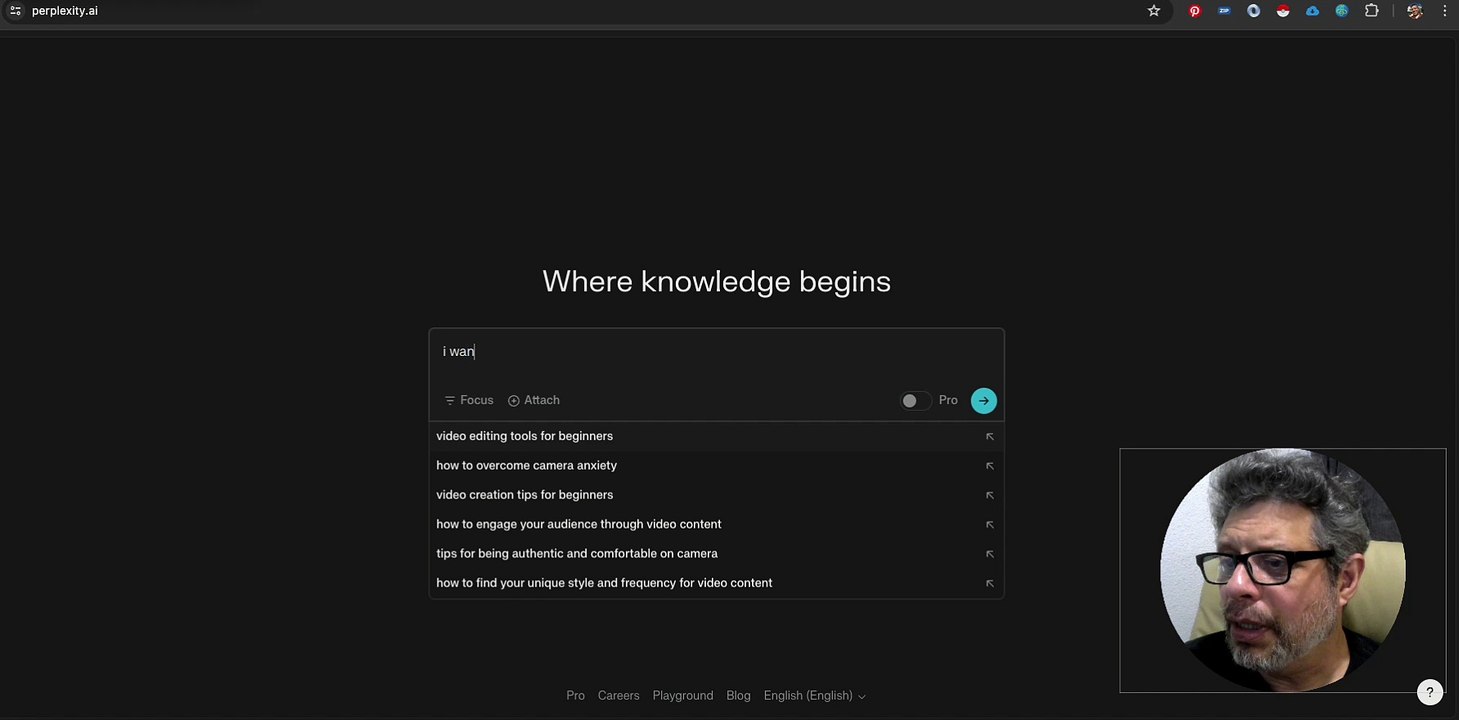This screenshot has height=720, width=1459.
Task: View site information icon beside the URL
Action: tap(15, 11)
